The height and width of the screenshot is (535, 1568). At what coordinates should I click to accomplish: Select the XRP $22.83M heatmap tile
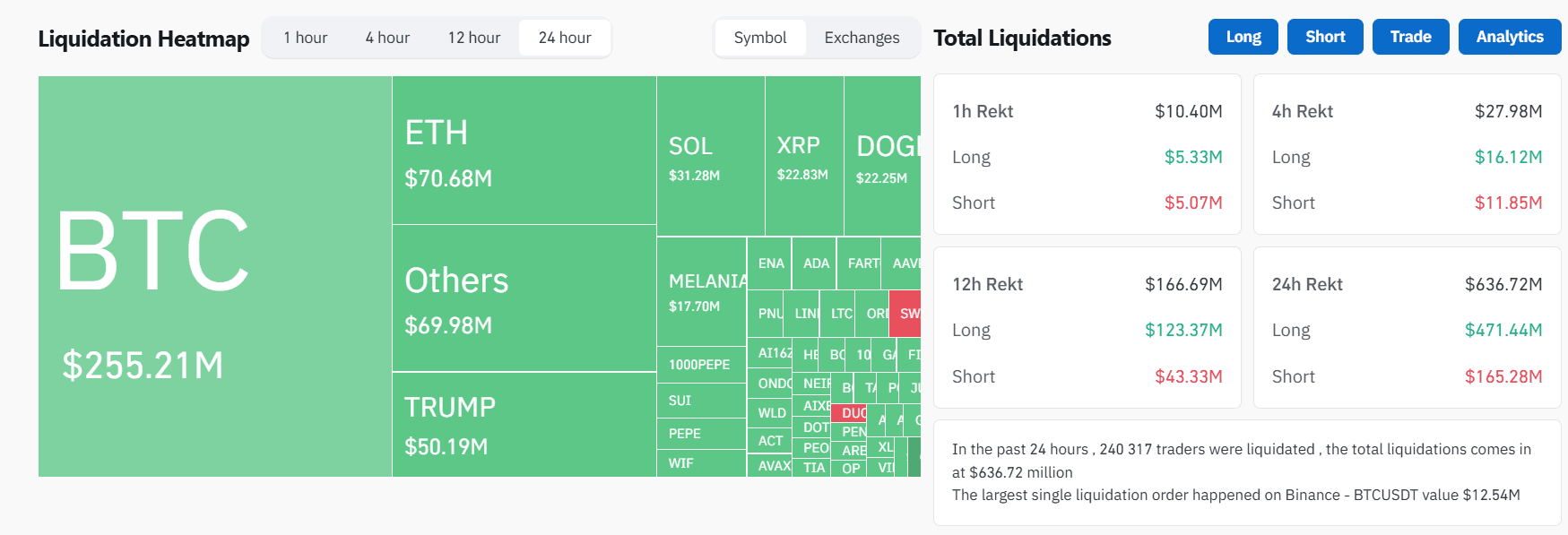click(x=804, y=156)
